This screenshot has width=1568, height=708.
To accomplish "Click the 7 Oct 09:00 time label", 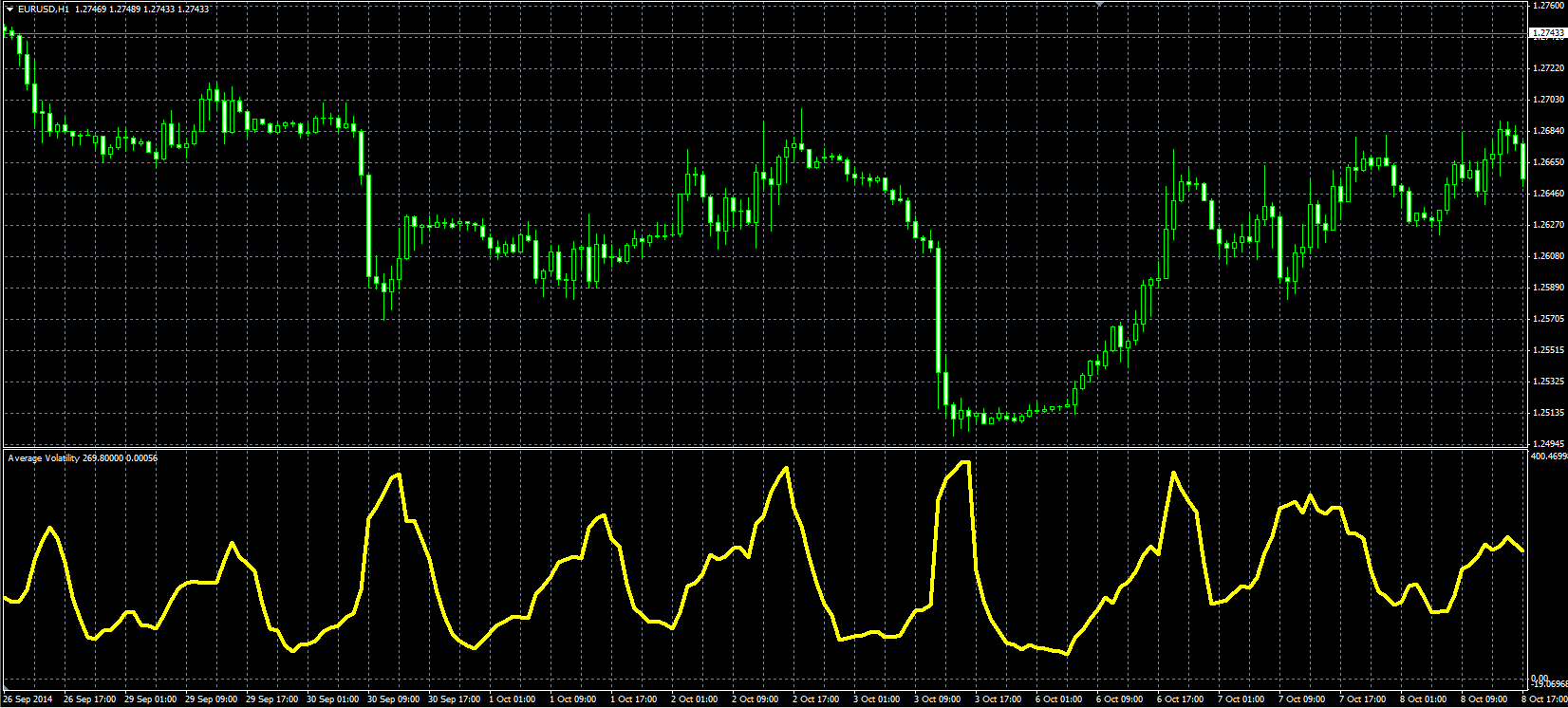I will coord(1304,699).
